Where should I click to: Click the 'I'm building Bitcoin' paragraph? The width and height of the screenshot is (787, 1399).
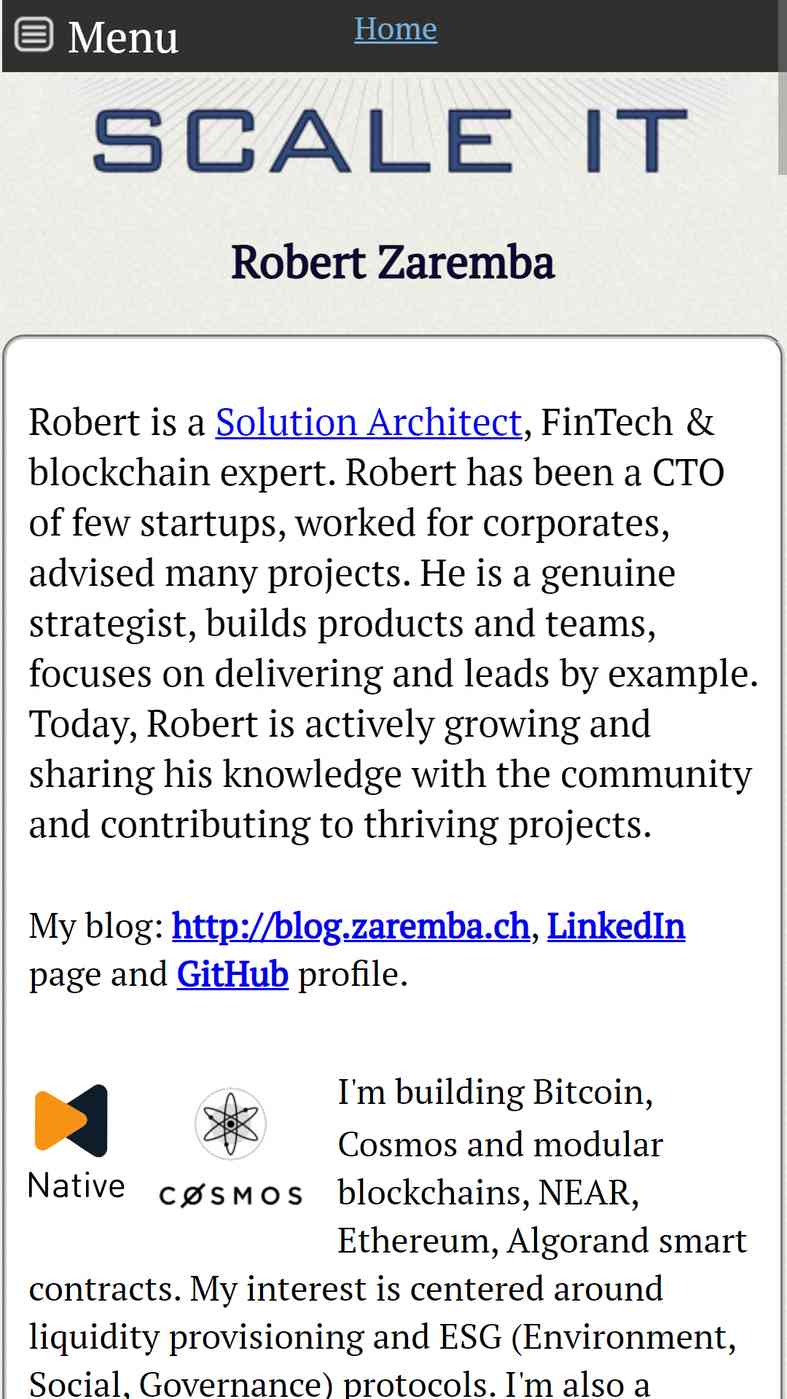[x=495, y=1092]
